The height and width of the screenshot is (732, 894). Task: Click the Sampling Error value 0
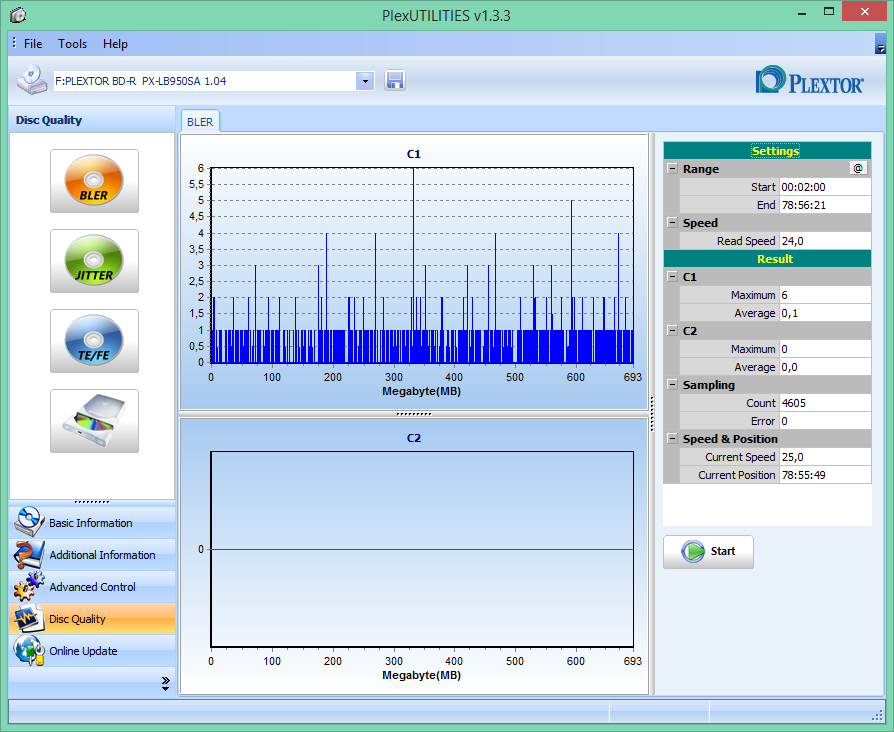(825, 421)
